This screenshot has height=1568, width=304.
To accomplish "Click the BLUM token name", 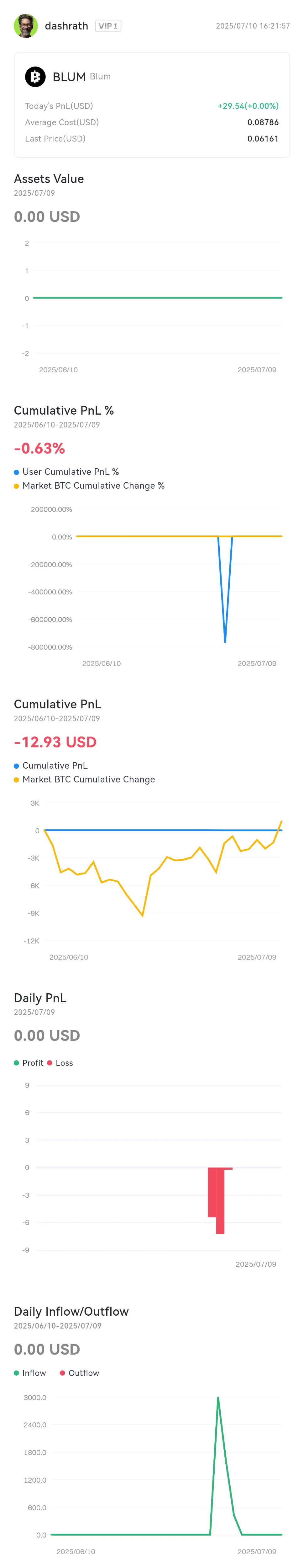I will click(x=69, y=77).
